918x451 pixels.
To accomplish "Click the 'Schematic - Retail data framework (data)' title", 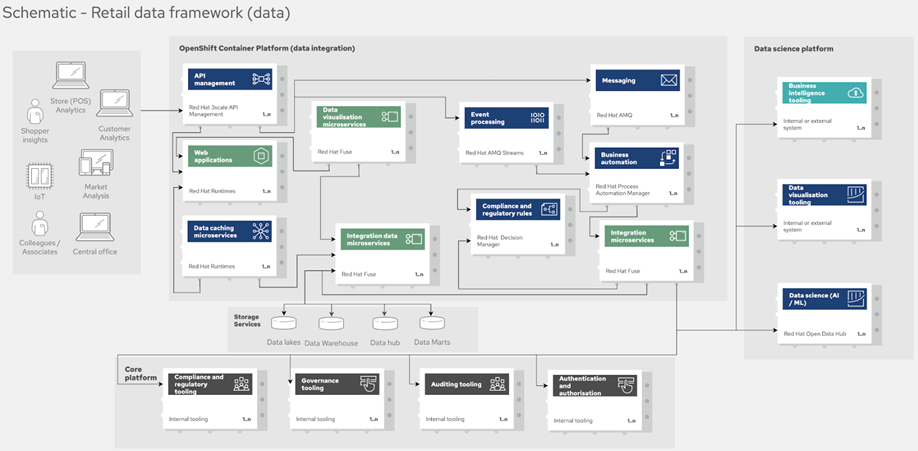I will click(146, 12).
